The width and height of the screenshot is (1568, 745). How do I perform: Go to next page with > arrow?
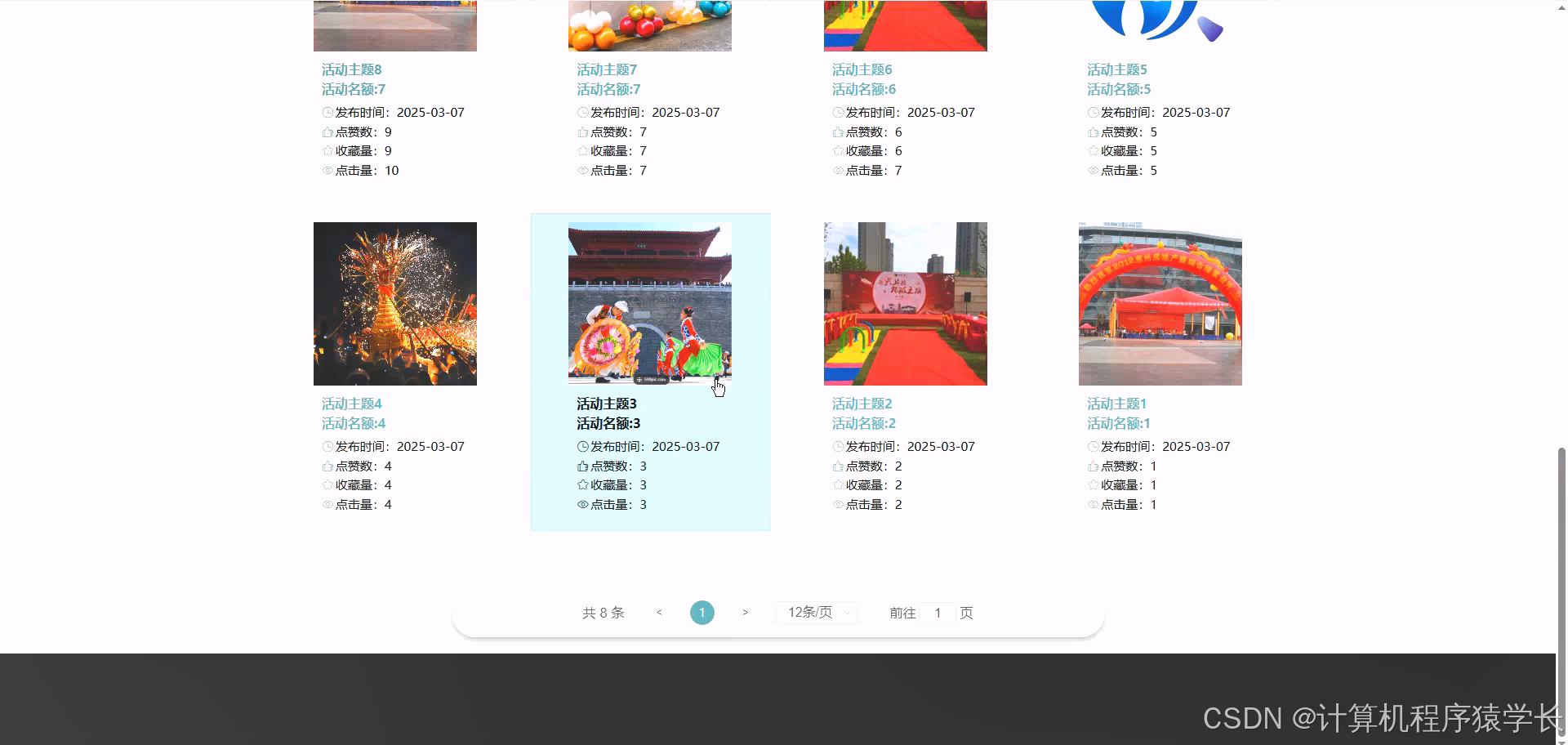(x=745, y=613)
